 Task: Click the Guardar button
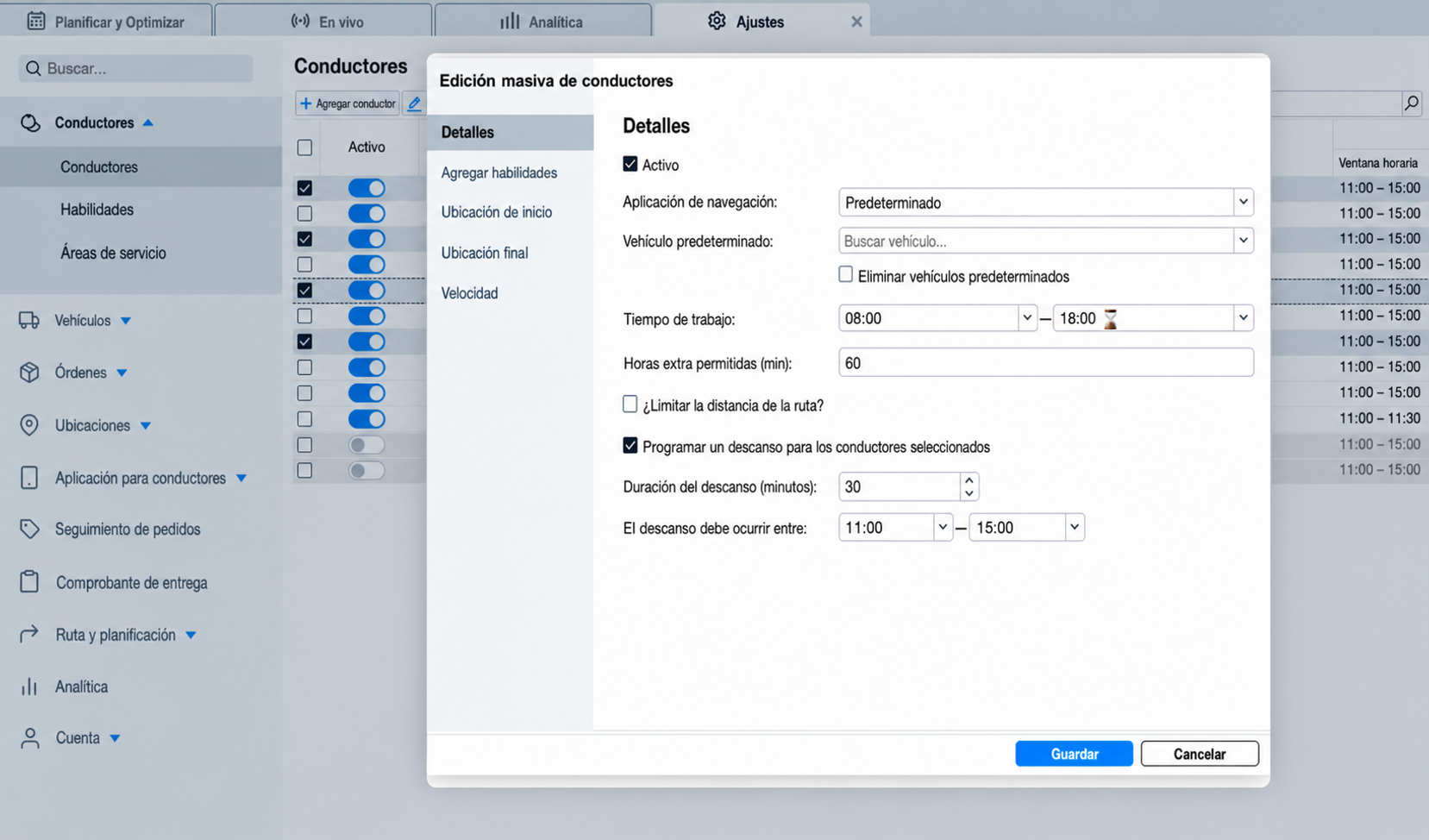(1074, 754)
